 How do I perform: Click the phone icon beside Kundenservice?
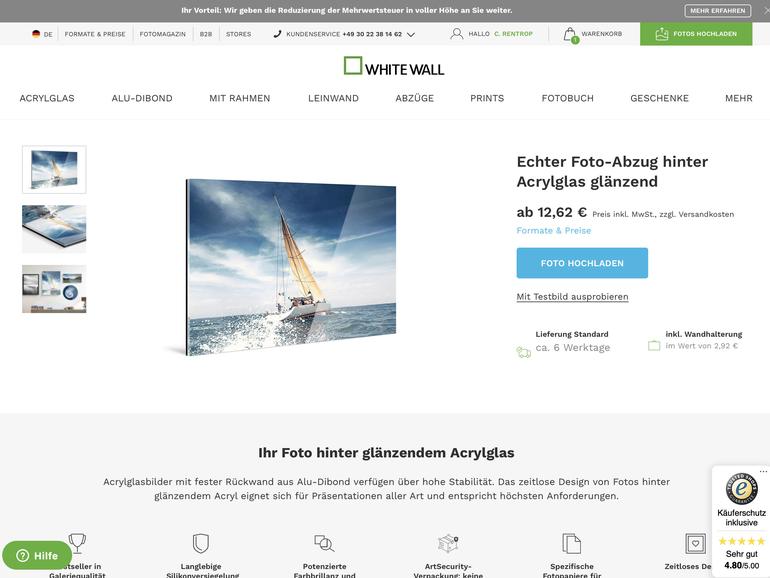pyautogui.click(x=277, y=33)
